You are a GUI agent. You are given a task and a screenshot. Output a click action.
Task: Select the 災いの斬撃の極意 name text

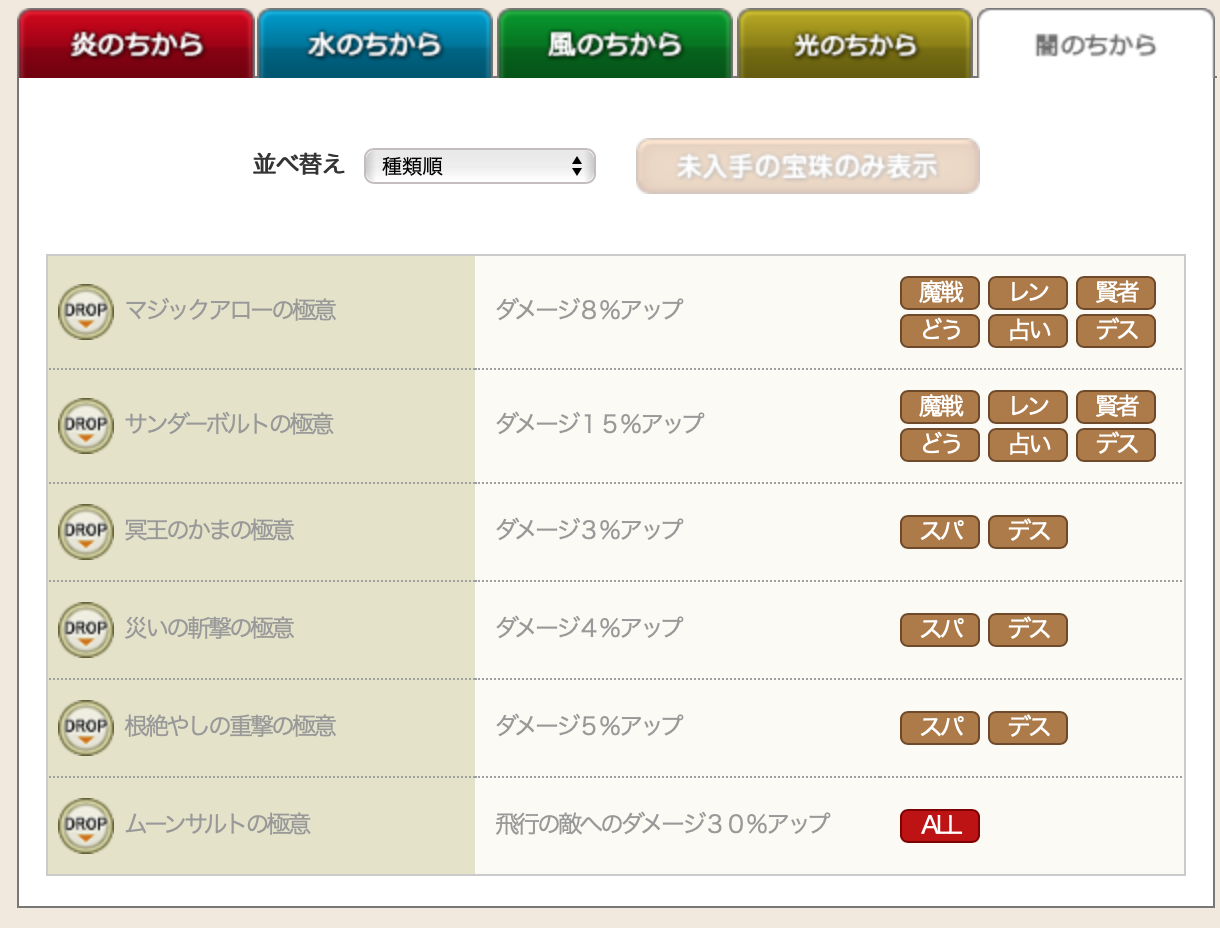point(210,628)
